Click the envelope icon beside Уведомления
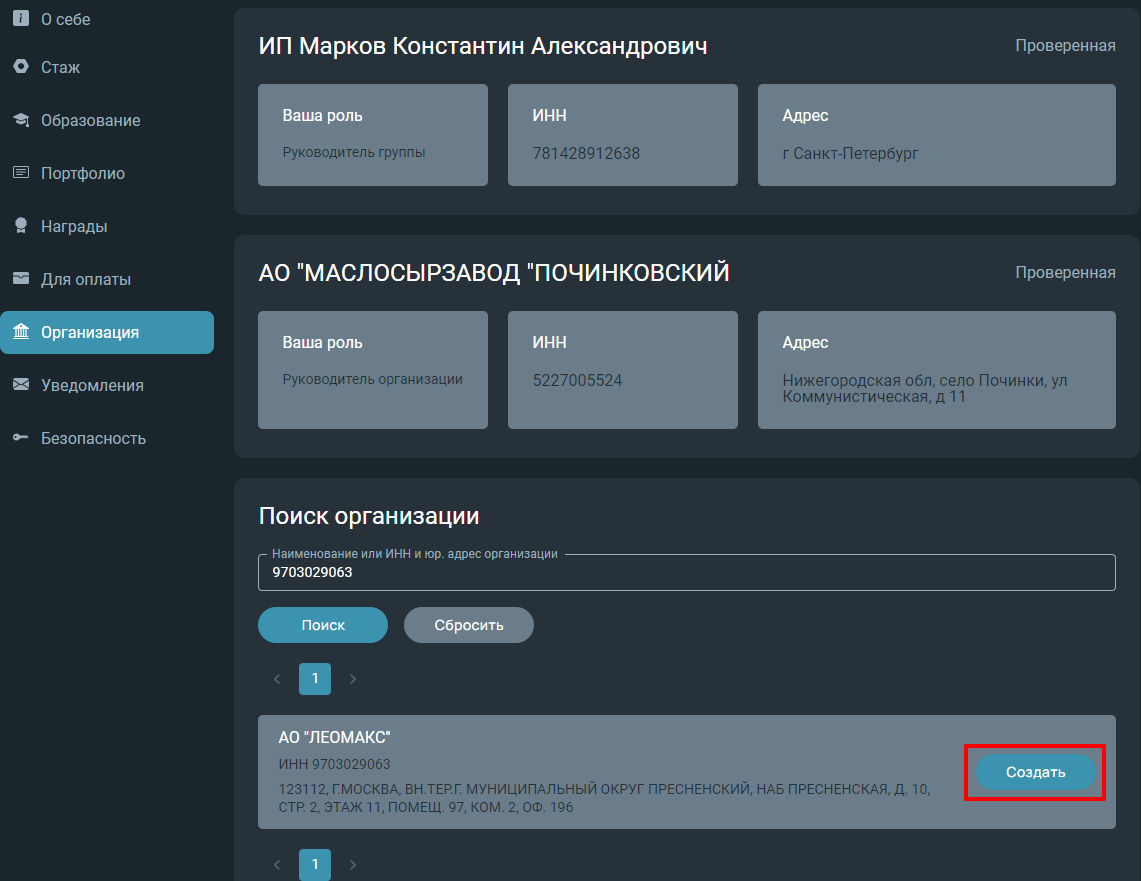Screen dimensions: 1141x881 [x=21, y=384]
